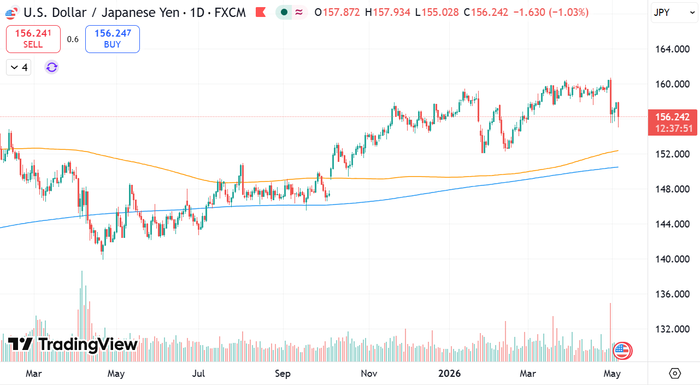Click the 140.000 price axis label

coord(672,259)
